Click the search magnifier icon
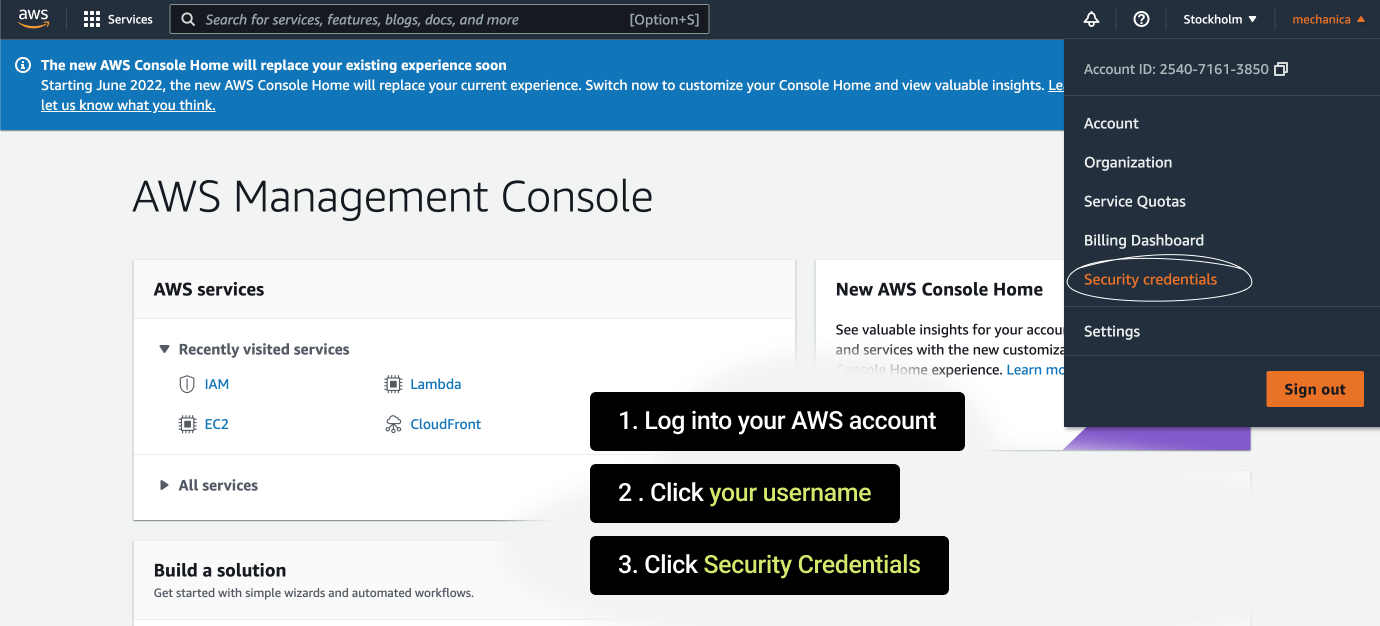 tap(188, 19)
